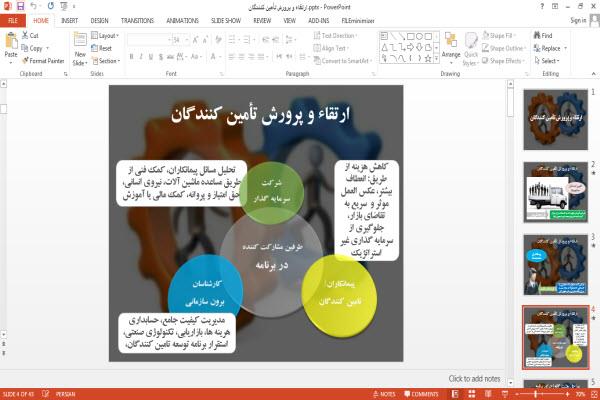Select slide 2 thumbnail with truck
The width and height of the screenshot is (600, 400).
click(555, 192)
